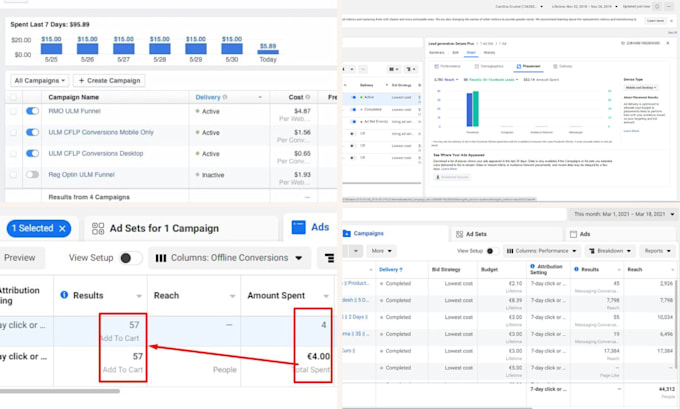This screenshot has width=680, height=409.
Task: Open the Columns: Performance dropdown
Action: 541,251
